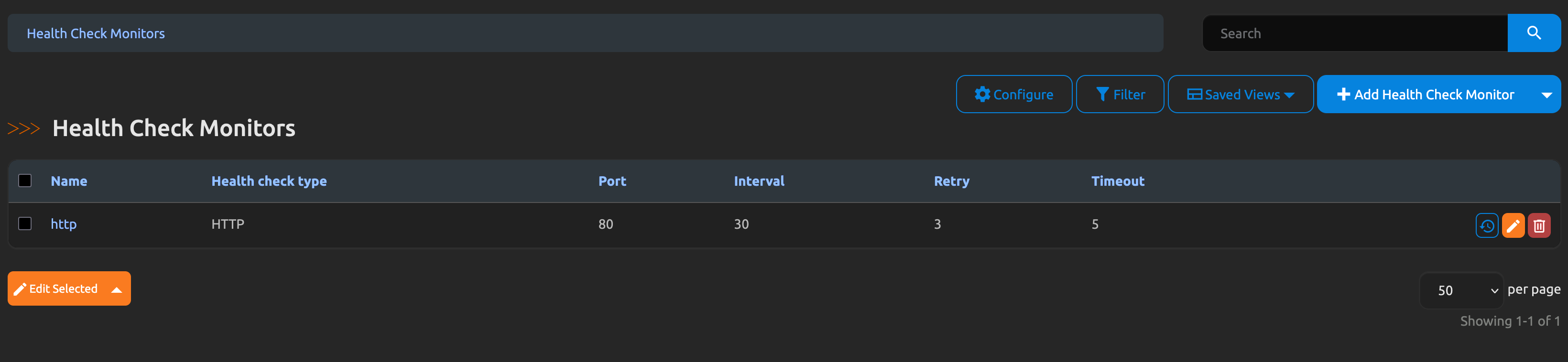Click the search magnifier icon button
Image resolution: width=1568 pixels, height=362 pixels.
pyautogui.click(x=1533, y=33)
